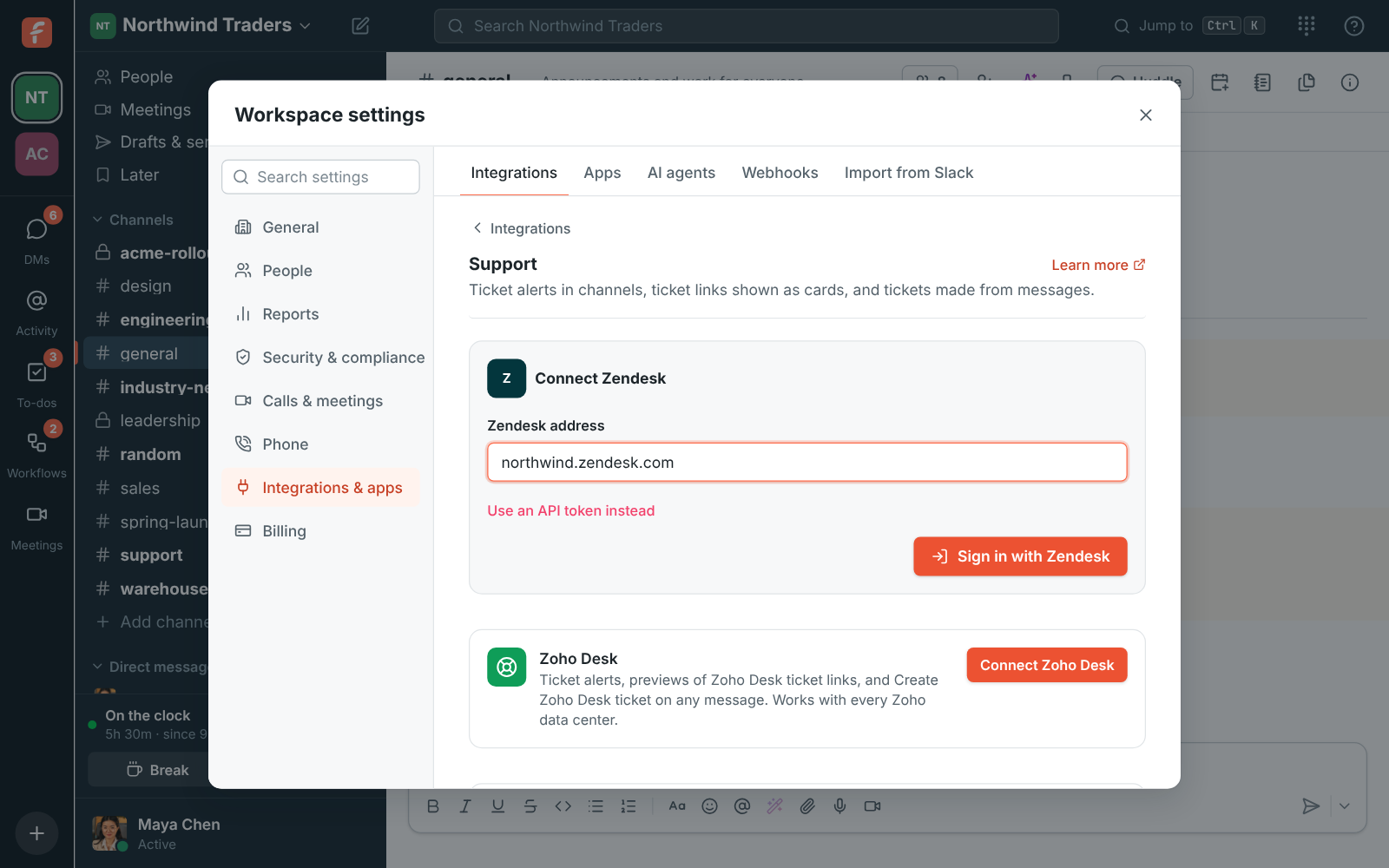Open the channel info icon in header

[1350, 82]
